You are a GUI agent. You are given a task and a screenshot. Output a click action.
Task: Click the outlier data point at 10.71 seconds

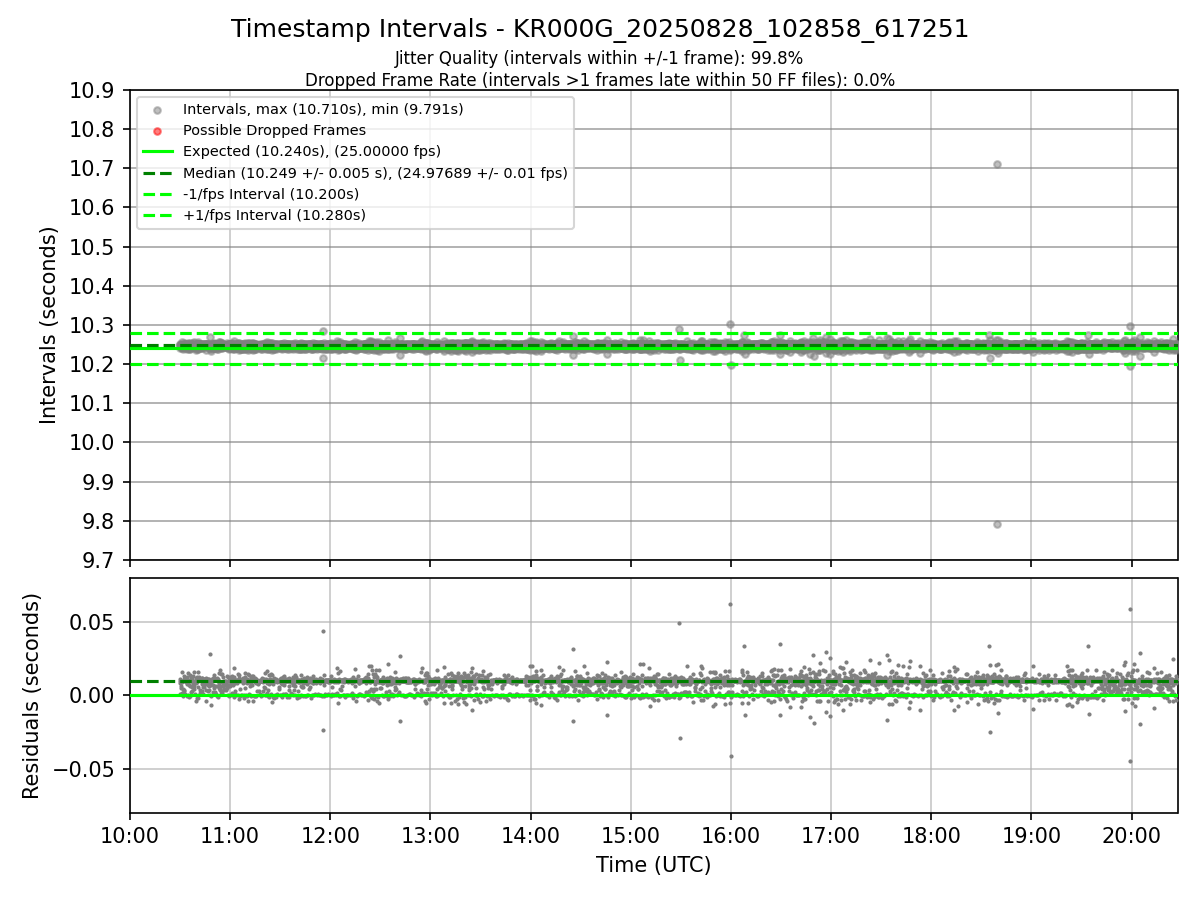point(997,164)
